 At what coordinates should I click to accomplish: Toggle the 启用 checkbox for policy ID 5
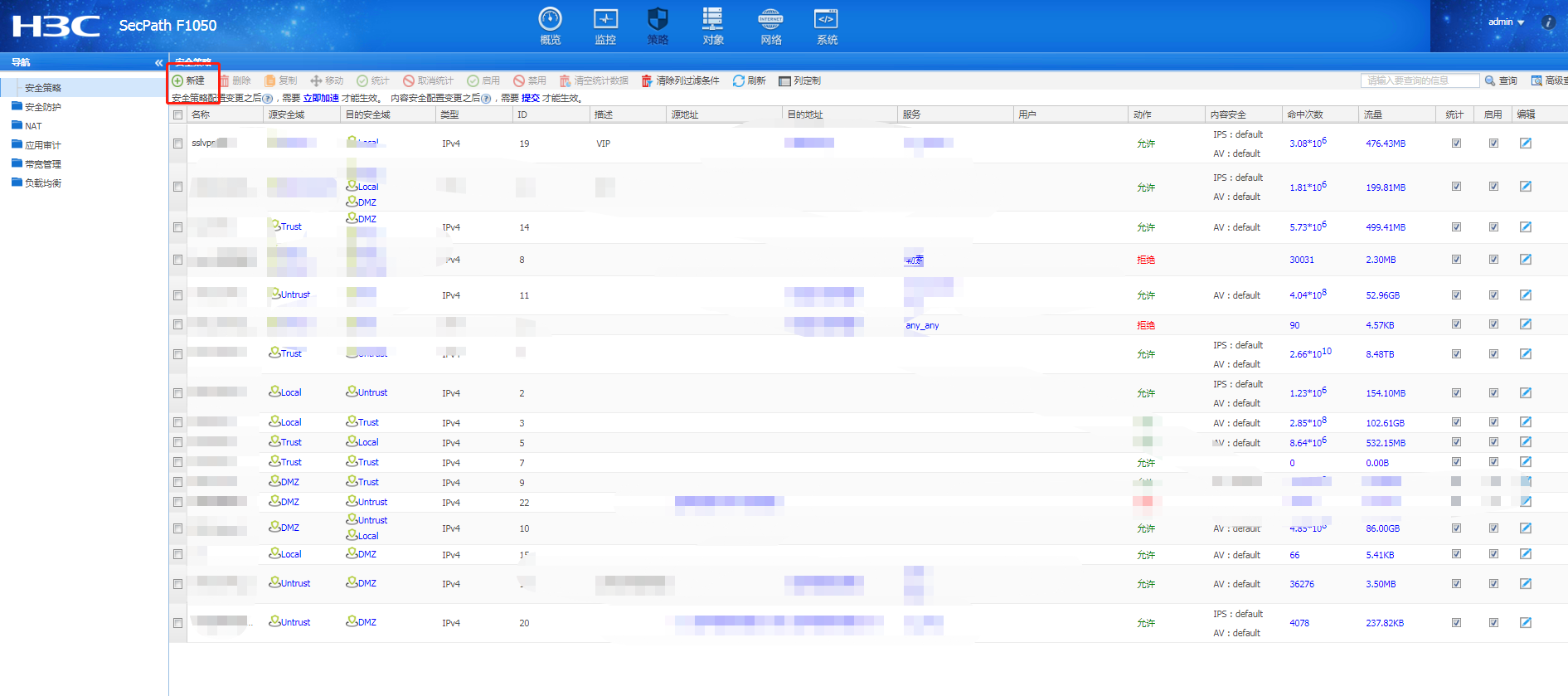[1493, 442]
